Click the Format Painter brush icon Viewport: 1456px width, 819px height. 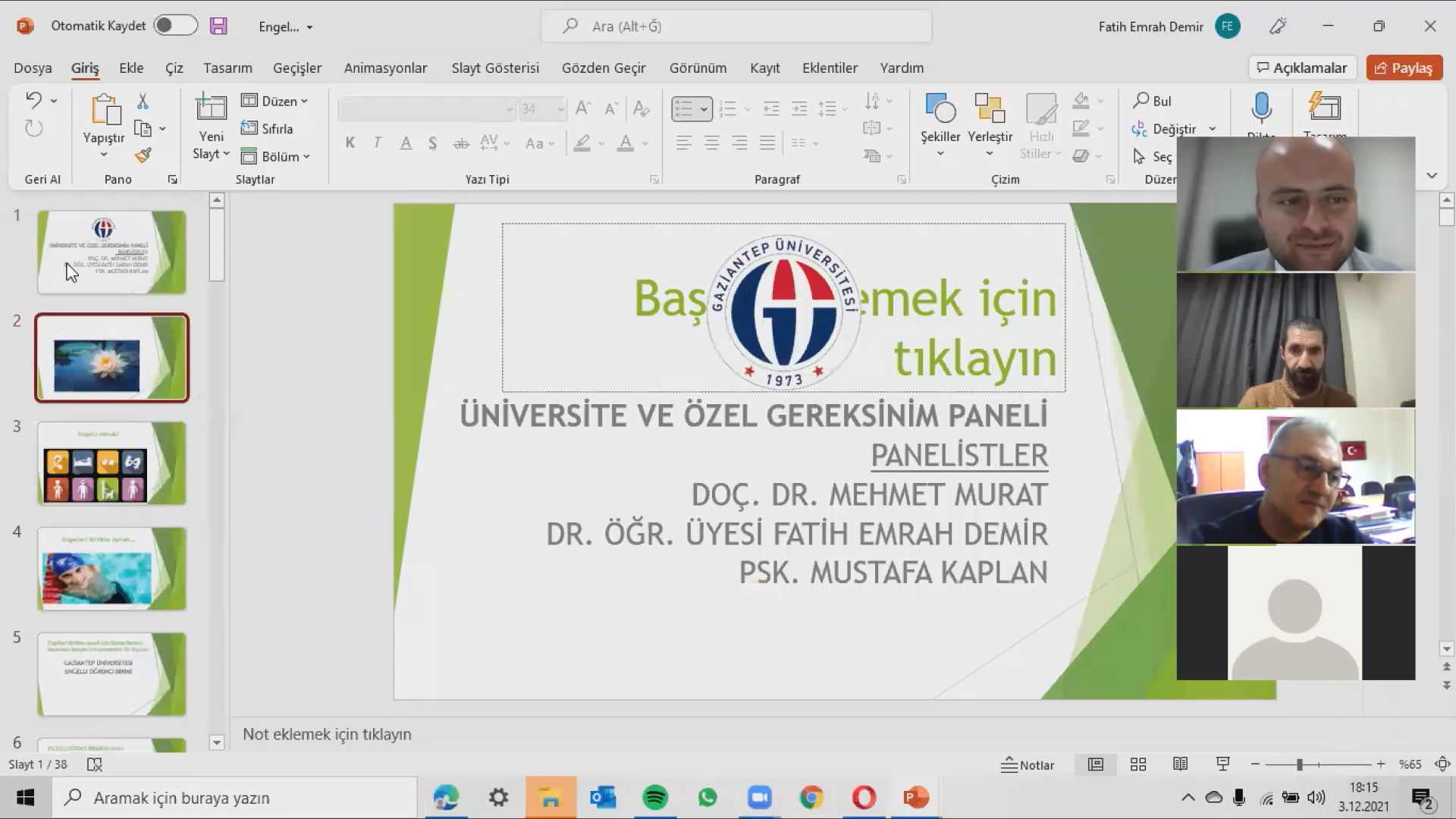click(x=143, y=155)
